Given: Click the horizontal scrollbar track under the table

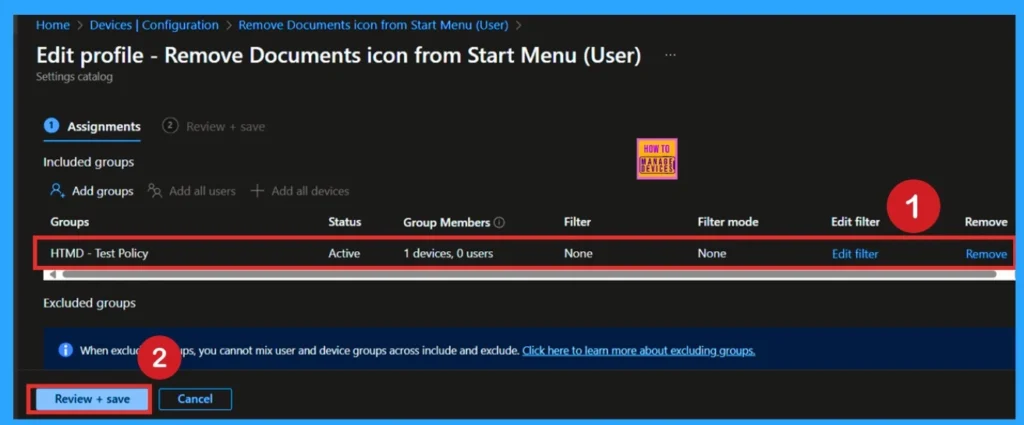Looking at the screenshot, I should point(529,274).
